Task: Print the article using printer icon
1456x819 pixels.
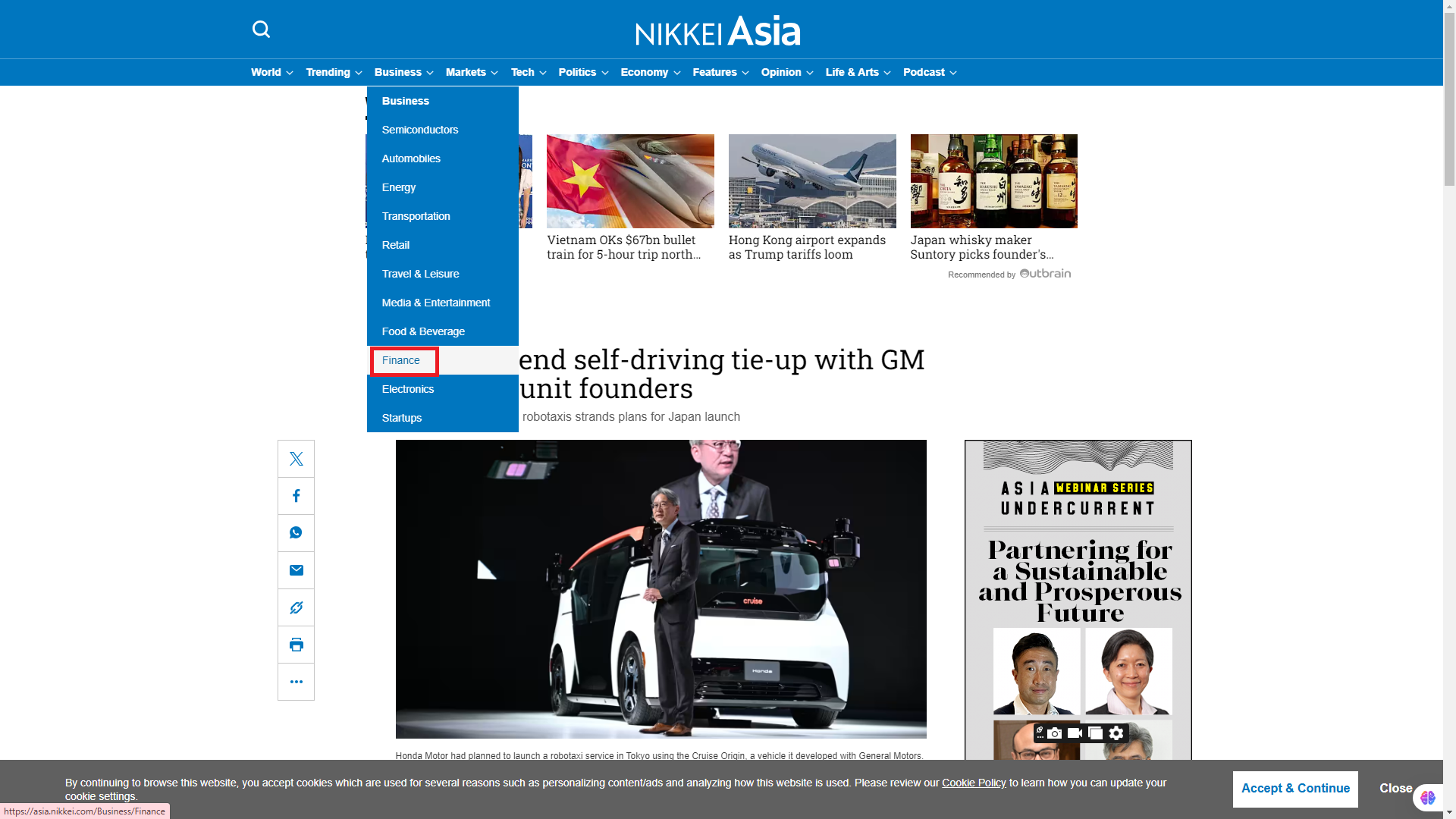Action: point(296,645)
